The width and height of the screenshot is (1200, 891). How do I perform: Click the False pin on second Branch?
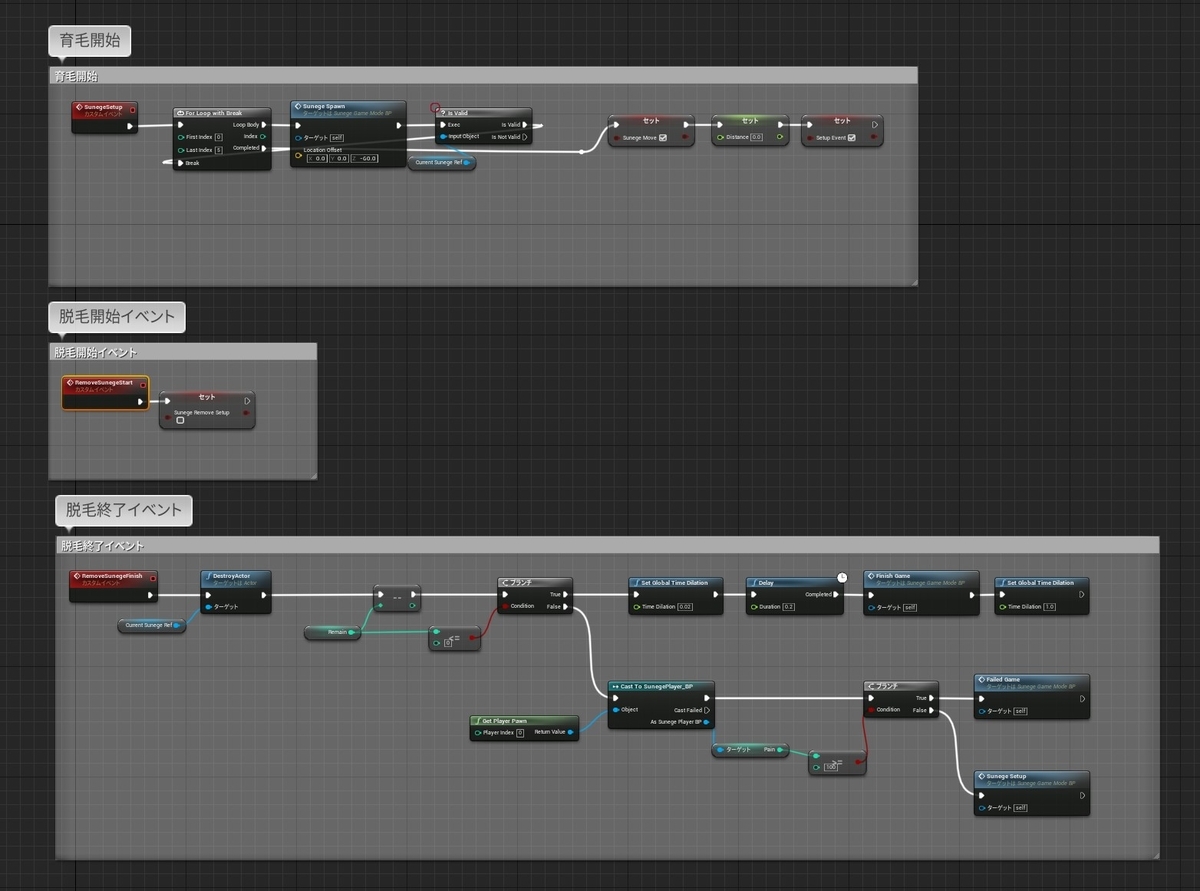click(932, 710)
